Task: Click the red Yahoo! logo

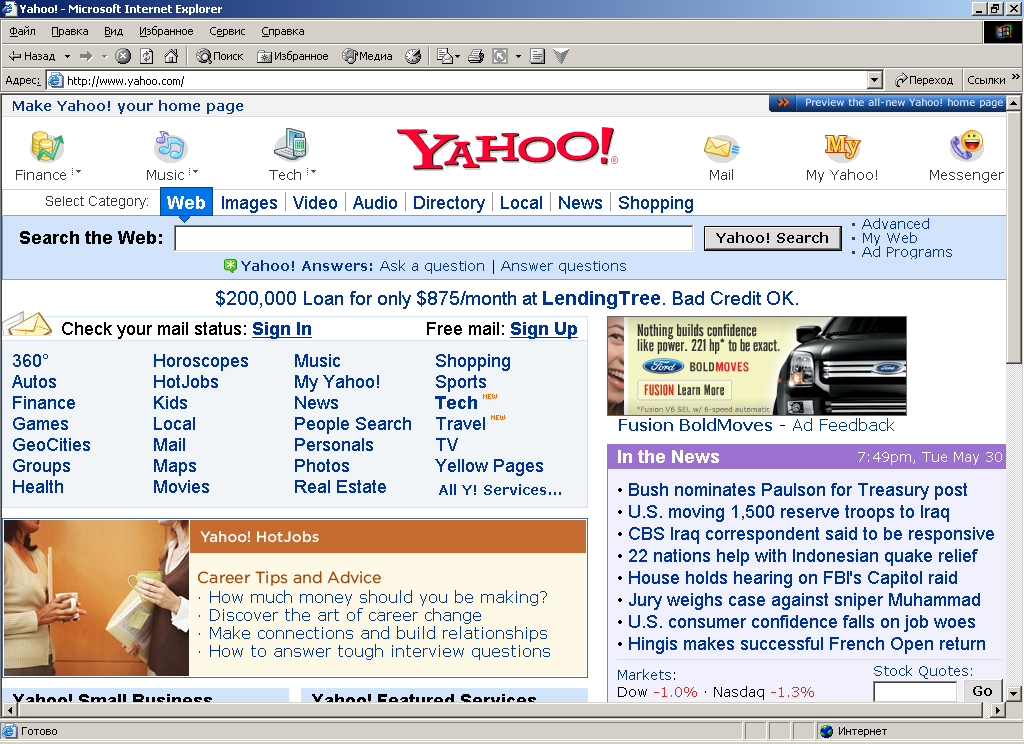Action: 507,148
